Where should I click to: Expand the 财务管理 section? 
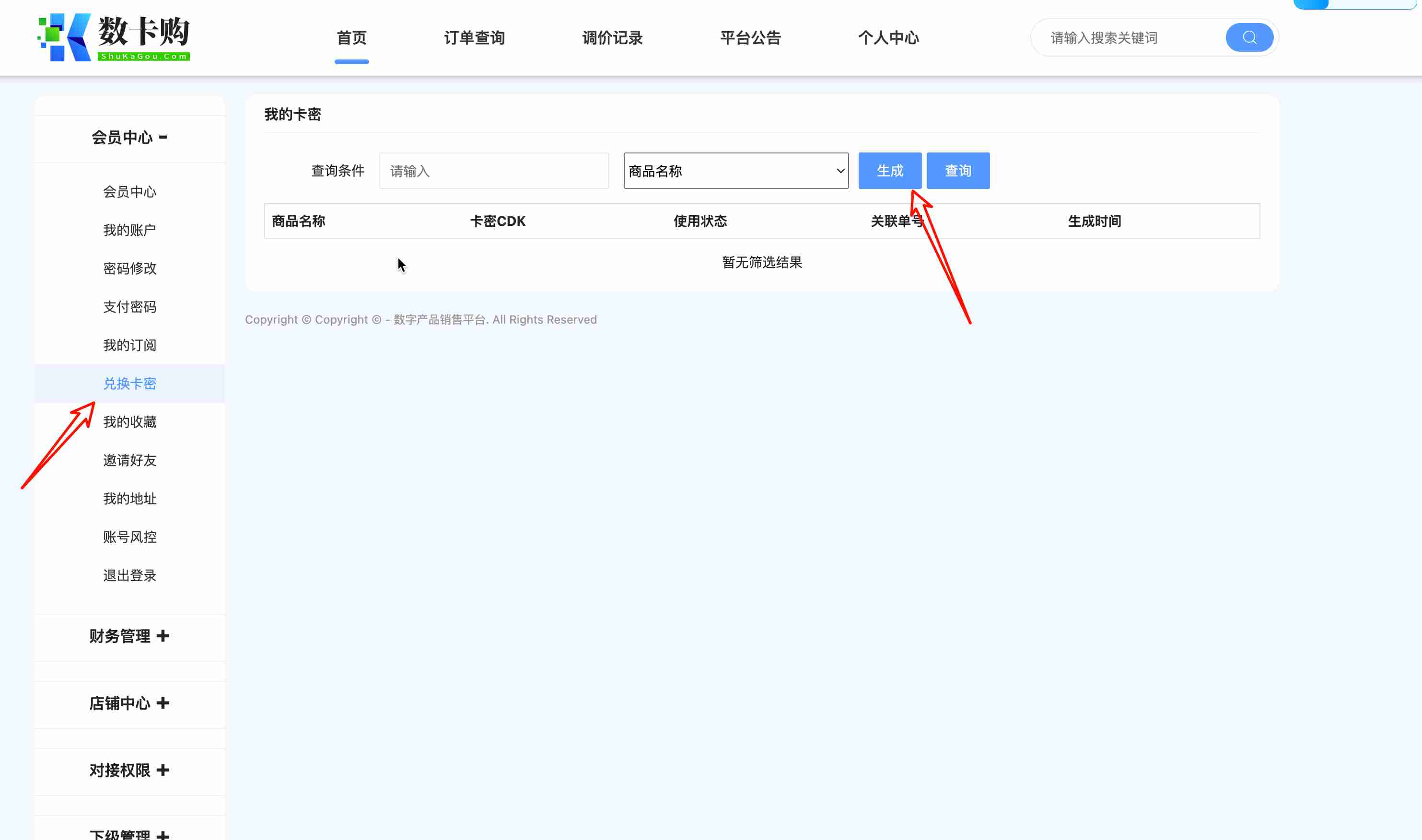click(x=129, y=636)
